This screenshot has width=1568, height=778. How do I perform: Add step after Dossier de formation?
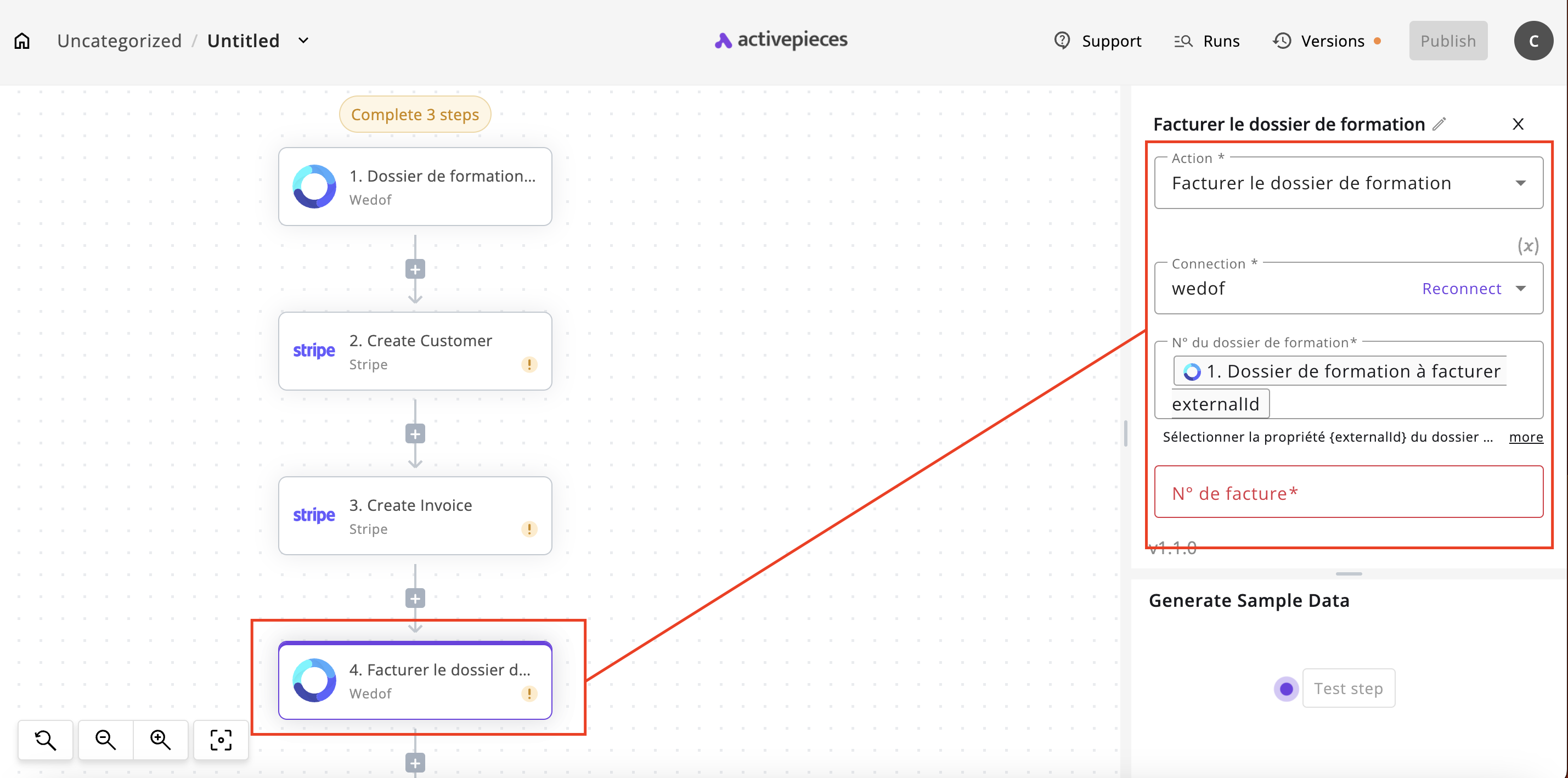point(415,269)
